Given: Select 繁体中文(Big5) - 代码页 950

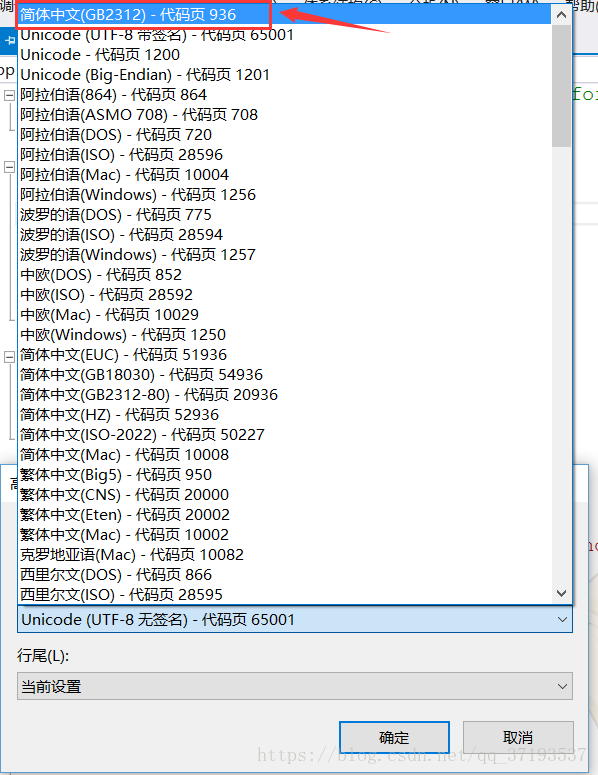Looking at the screenshot, I should (285, 474).
